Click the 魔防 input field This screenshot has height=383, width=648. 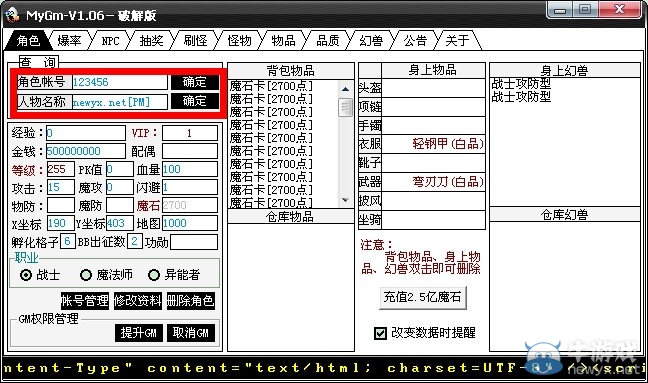coord(119,205)
